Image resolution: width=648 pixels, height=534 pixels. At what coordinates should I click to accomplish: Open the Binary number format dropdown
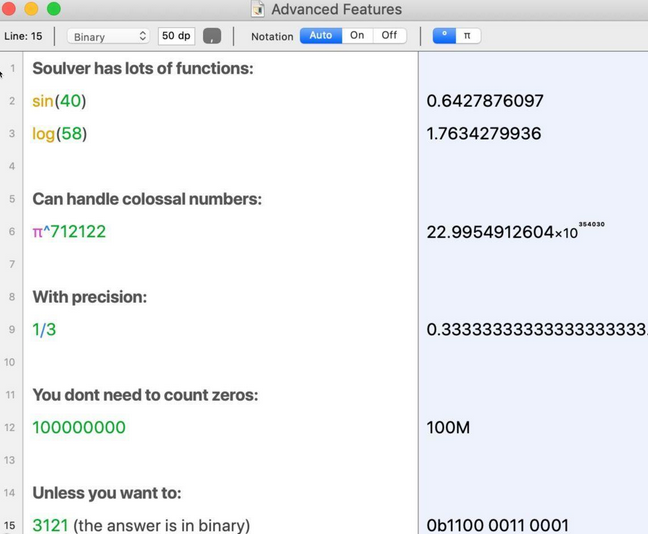108,36
